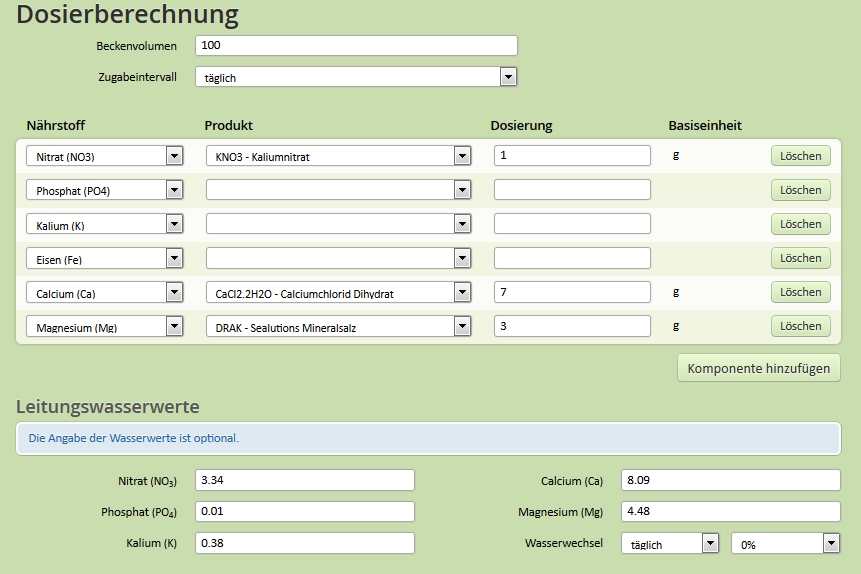Open the Eisen (Fe) nutrient dropdown
Screen dimensions: 861x574
(x=104, y=258)
